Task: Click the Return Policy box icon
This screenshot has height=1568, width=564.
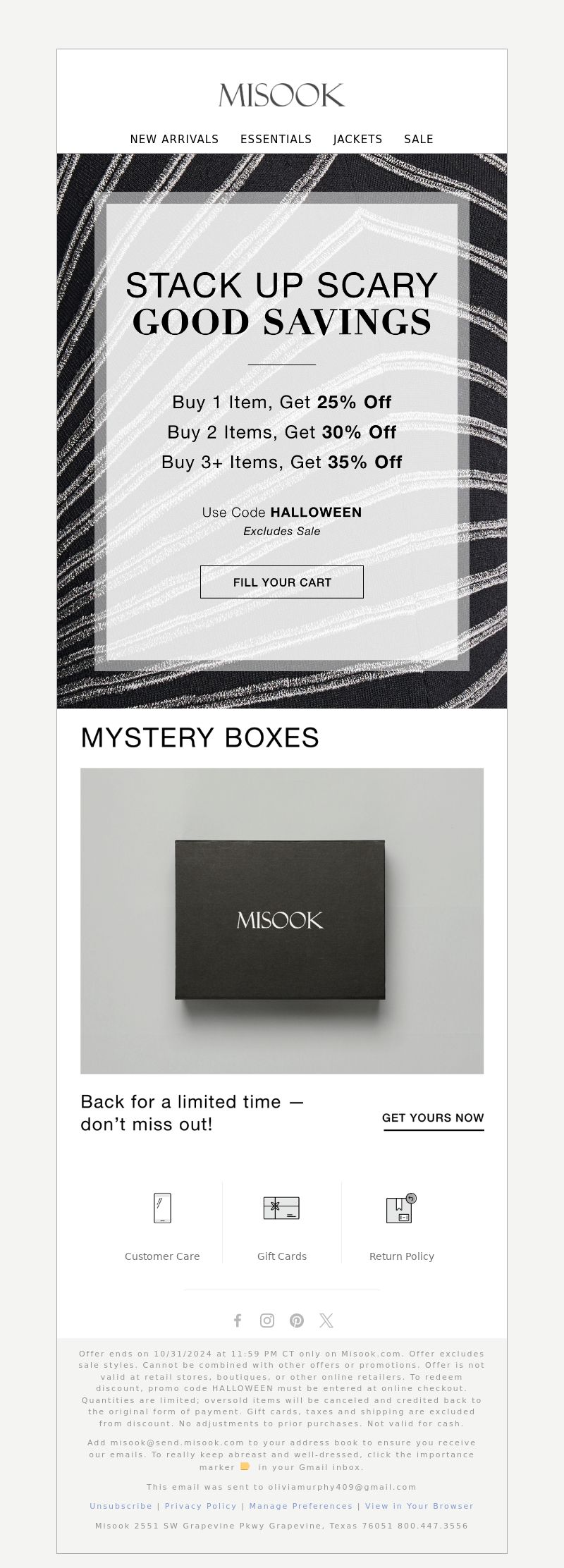Action: [x=401, y=1208]
